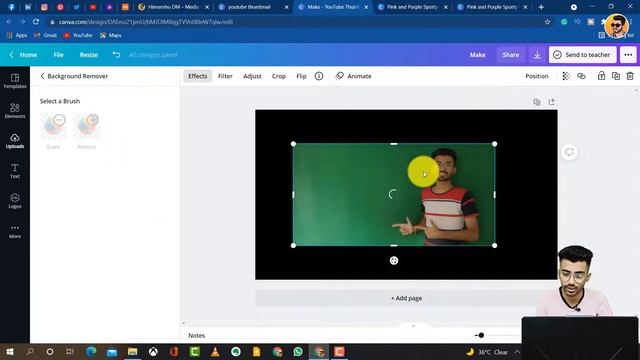The image size is (640, 360).
Task: Open the transparency tool
Action: (566, 76)
